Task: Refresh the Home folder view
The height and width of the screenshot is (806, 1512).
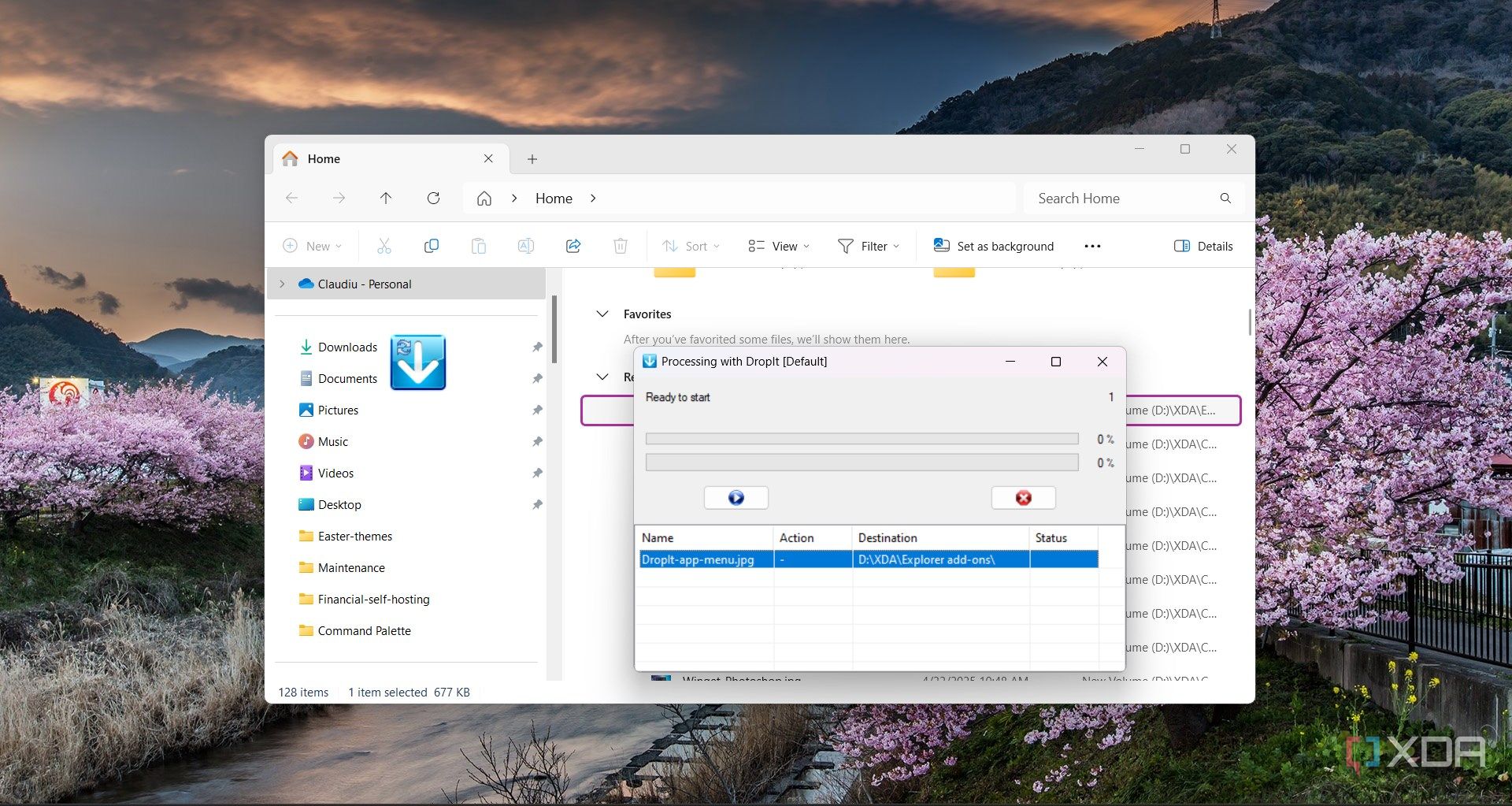Action: [433, 198]
